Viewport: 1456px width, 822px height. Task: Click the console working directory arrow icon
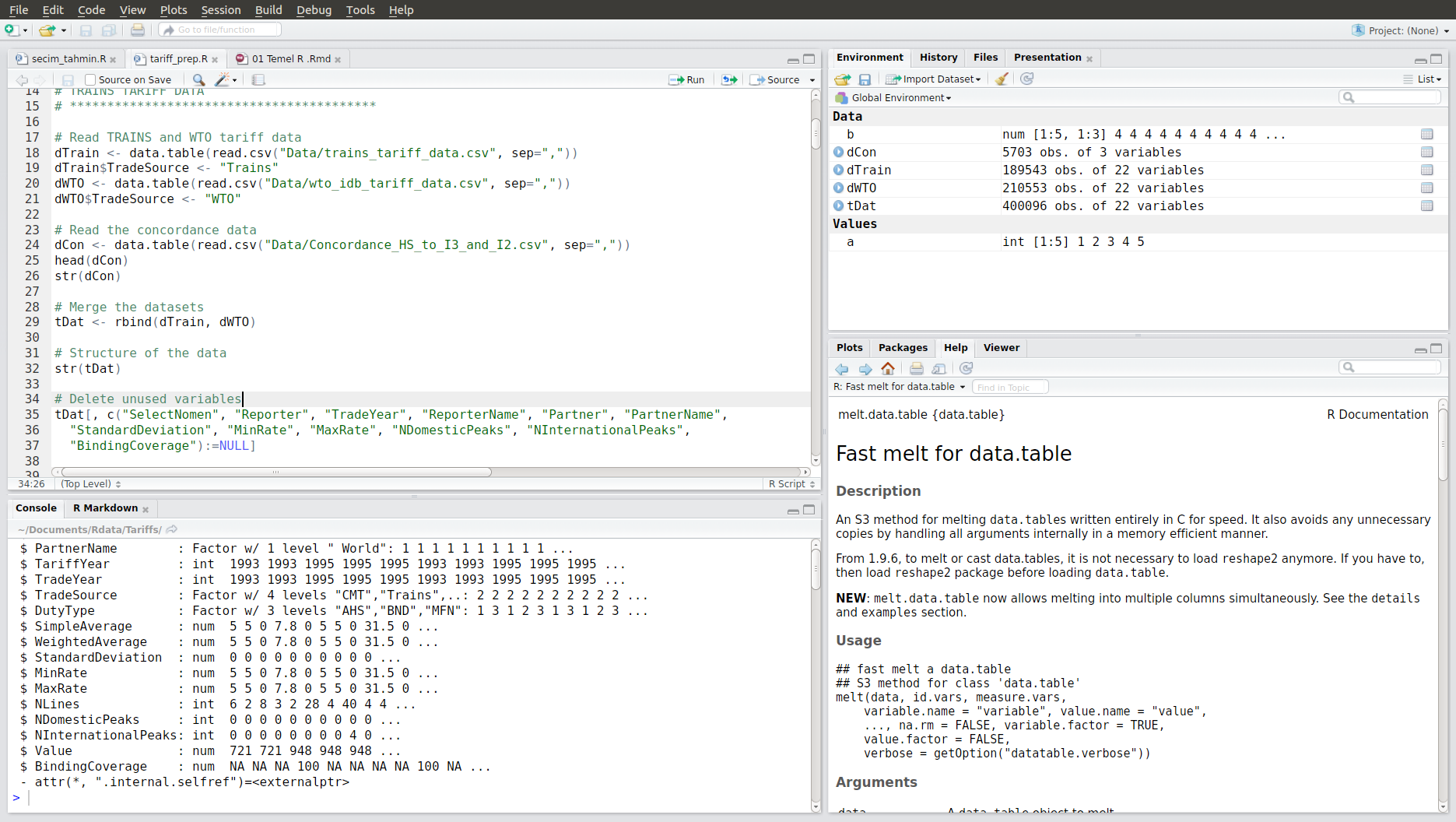[172, 529]
